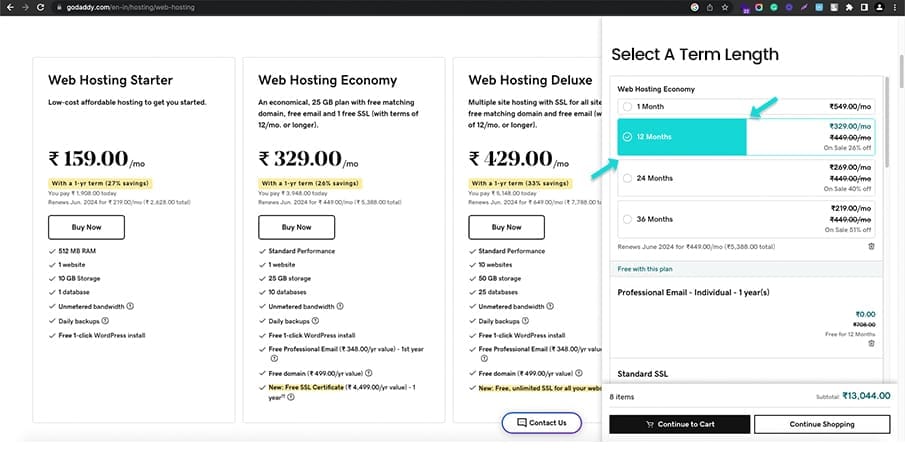Buy Now for Web Hosting Deluxe

pyautogui.click(x=507, y=228)
